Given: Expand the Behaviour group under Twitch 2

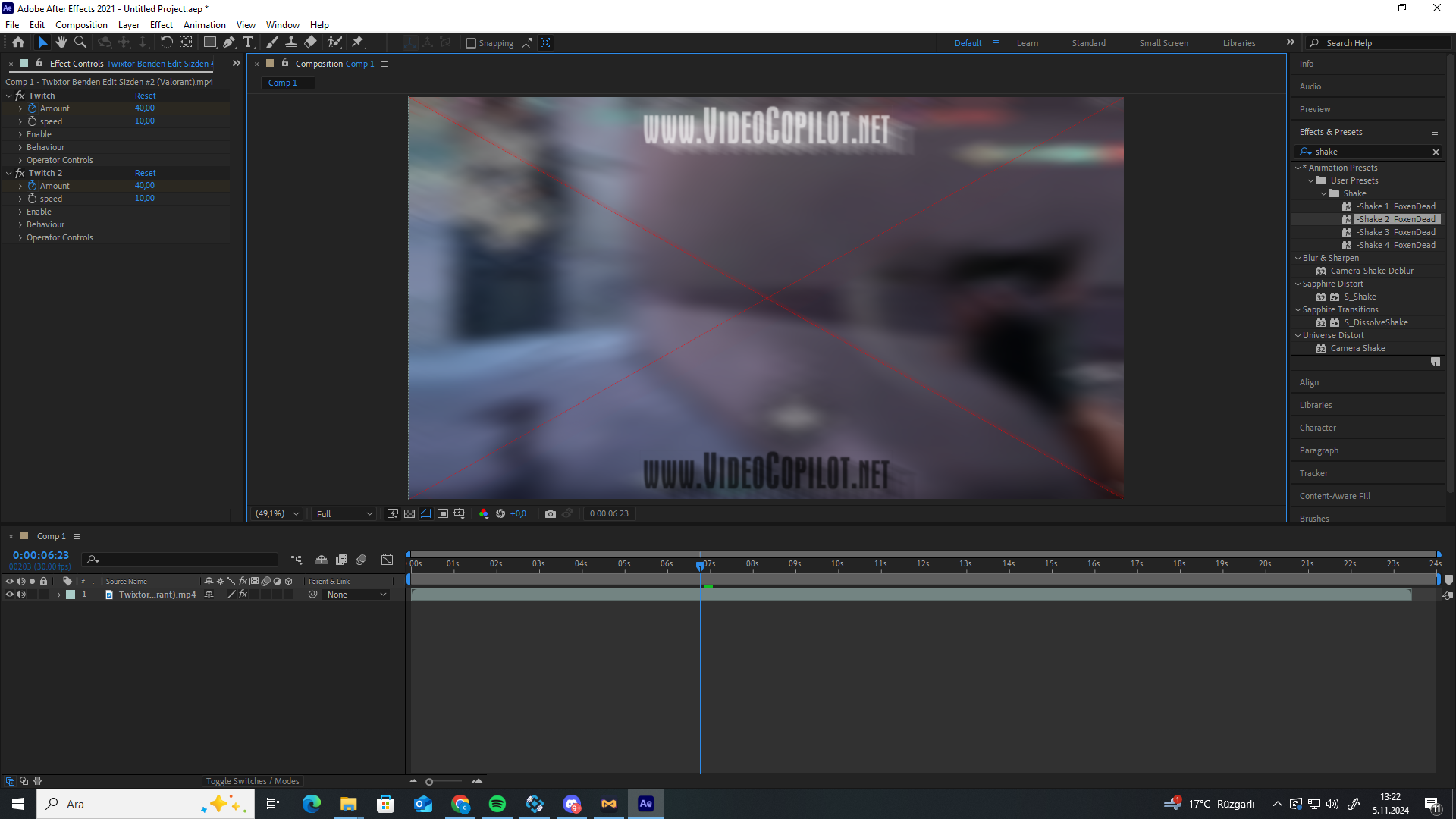Looking at the screenshot, I should pyautogui.click(x=20, y=225).
